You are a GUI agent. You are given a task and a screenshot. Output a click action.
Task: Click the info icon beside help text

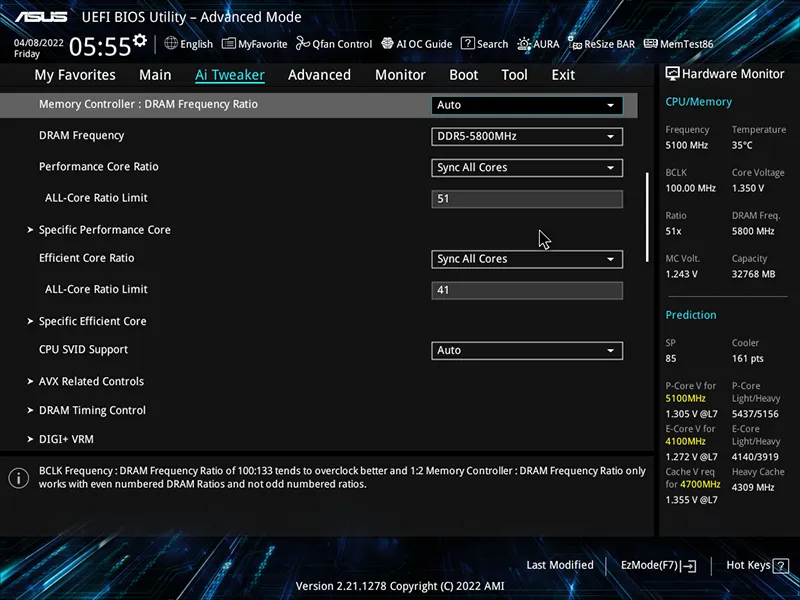click(19, 478)
